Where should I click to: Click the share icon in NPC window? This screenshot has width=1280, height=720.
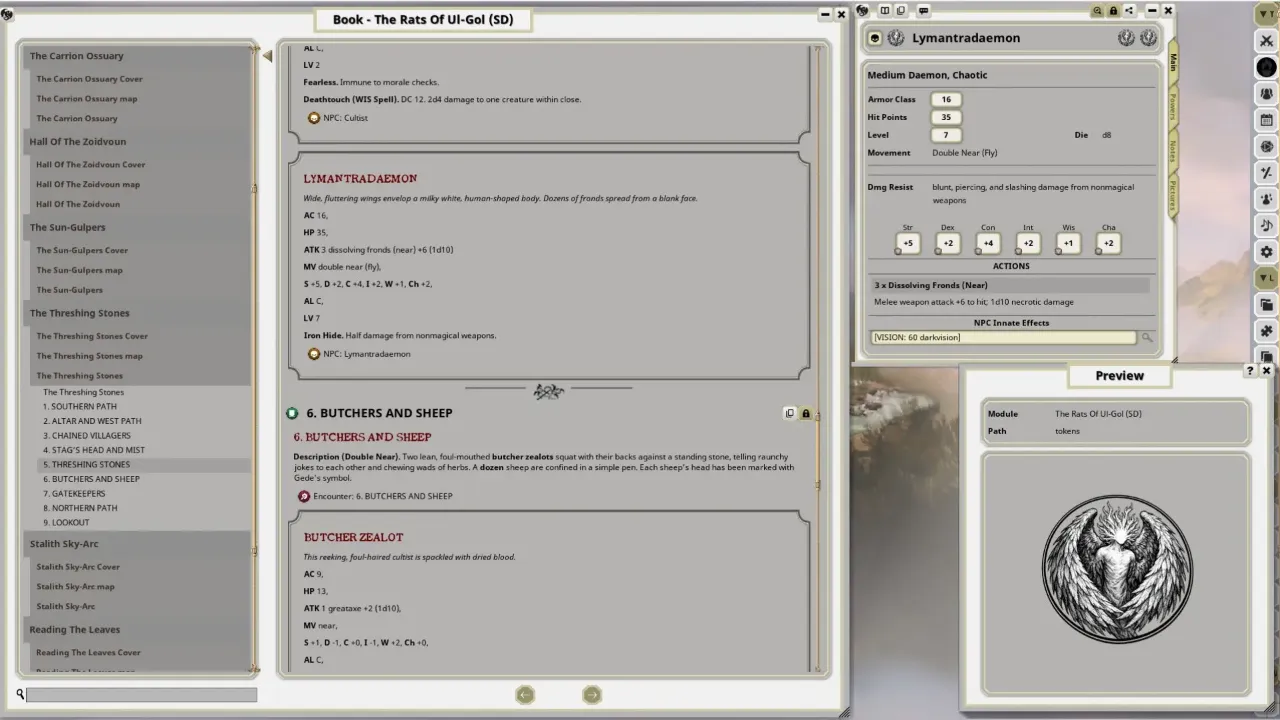1129,11
